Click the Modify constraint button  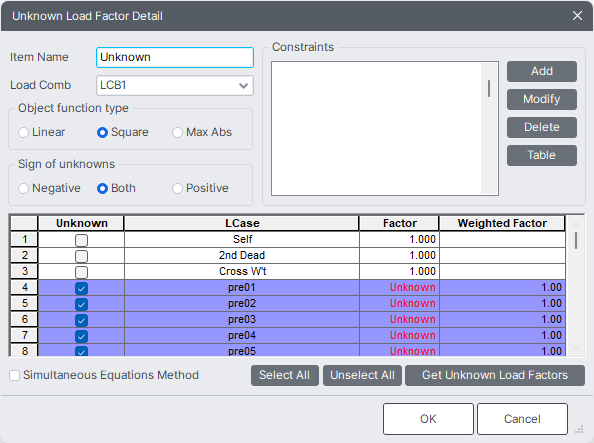(542, 99)
